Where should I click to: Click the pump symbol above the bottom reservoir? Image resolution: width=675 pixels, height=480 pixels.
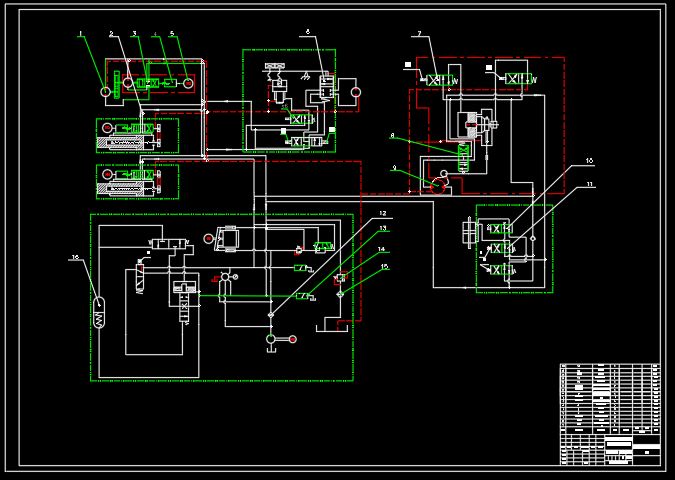[270, 339]
